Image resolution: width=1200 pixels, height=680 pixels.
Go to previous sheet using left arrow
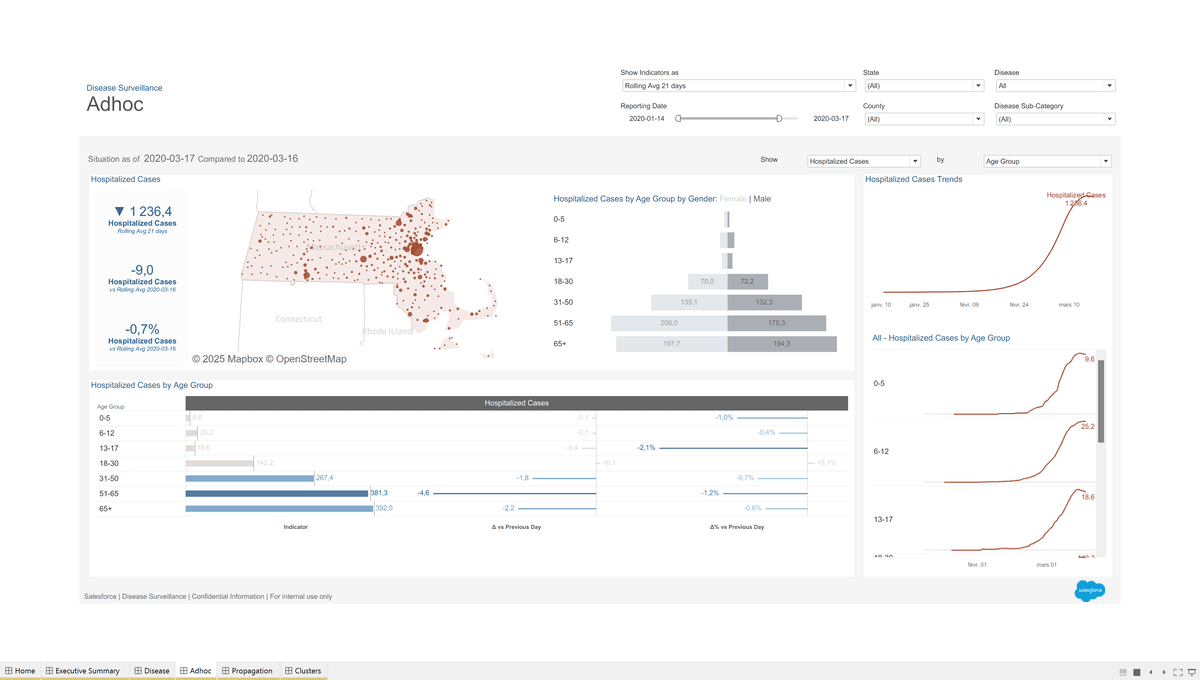(x=1150, y=672)
